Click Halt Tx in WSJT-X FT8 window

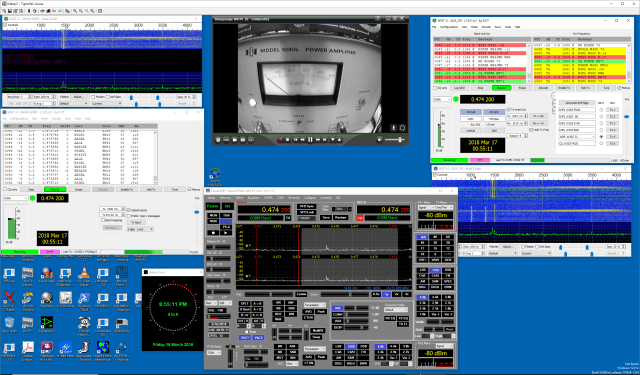pyautogui.click(x=585, y=88)
